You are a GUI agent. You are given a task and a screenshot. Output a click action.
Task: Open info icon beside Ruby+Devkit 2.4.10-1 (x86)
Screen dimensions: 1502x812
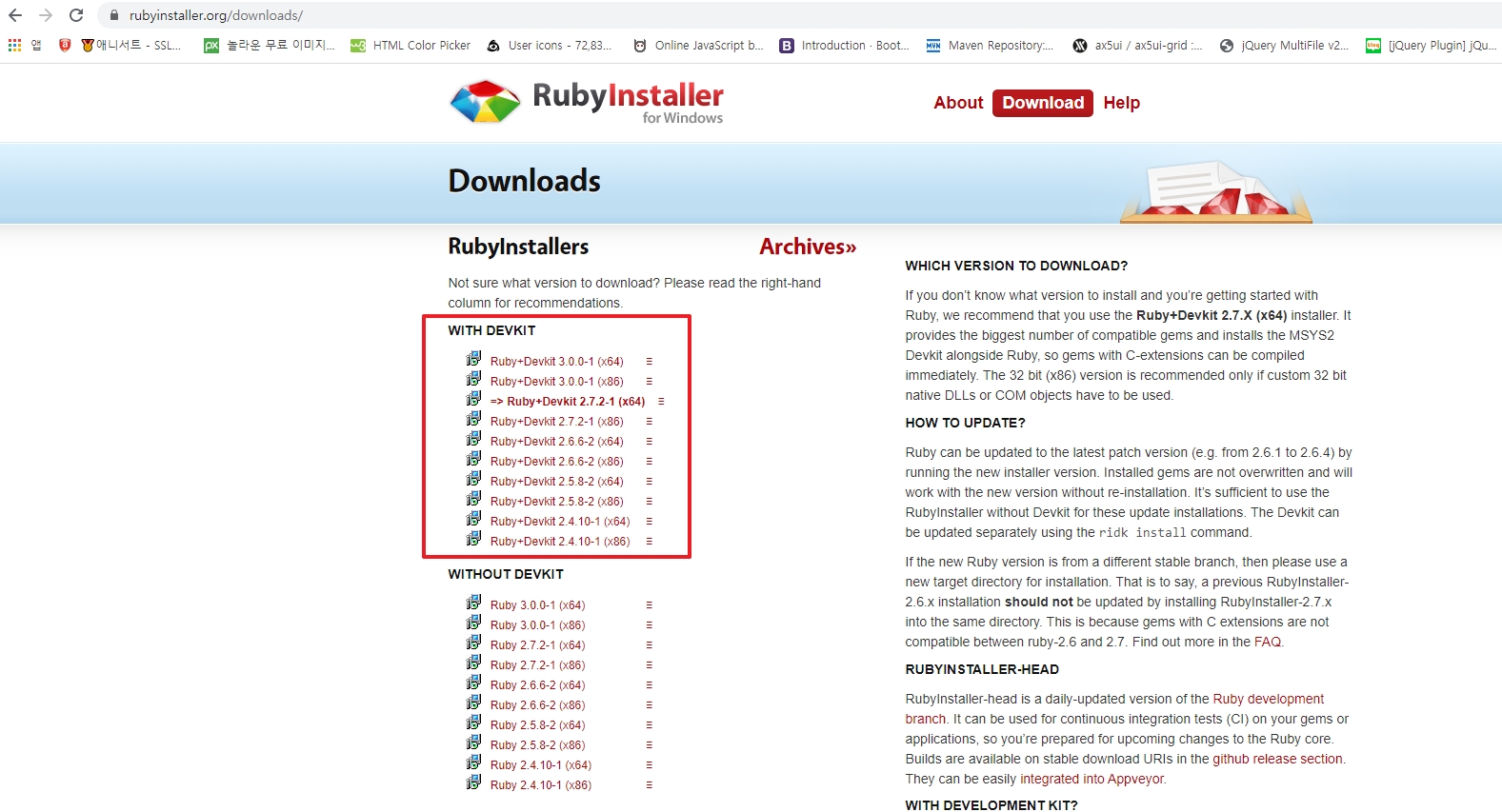[650, 542]
